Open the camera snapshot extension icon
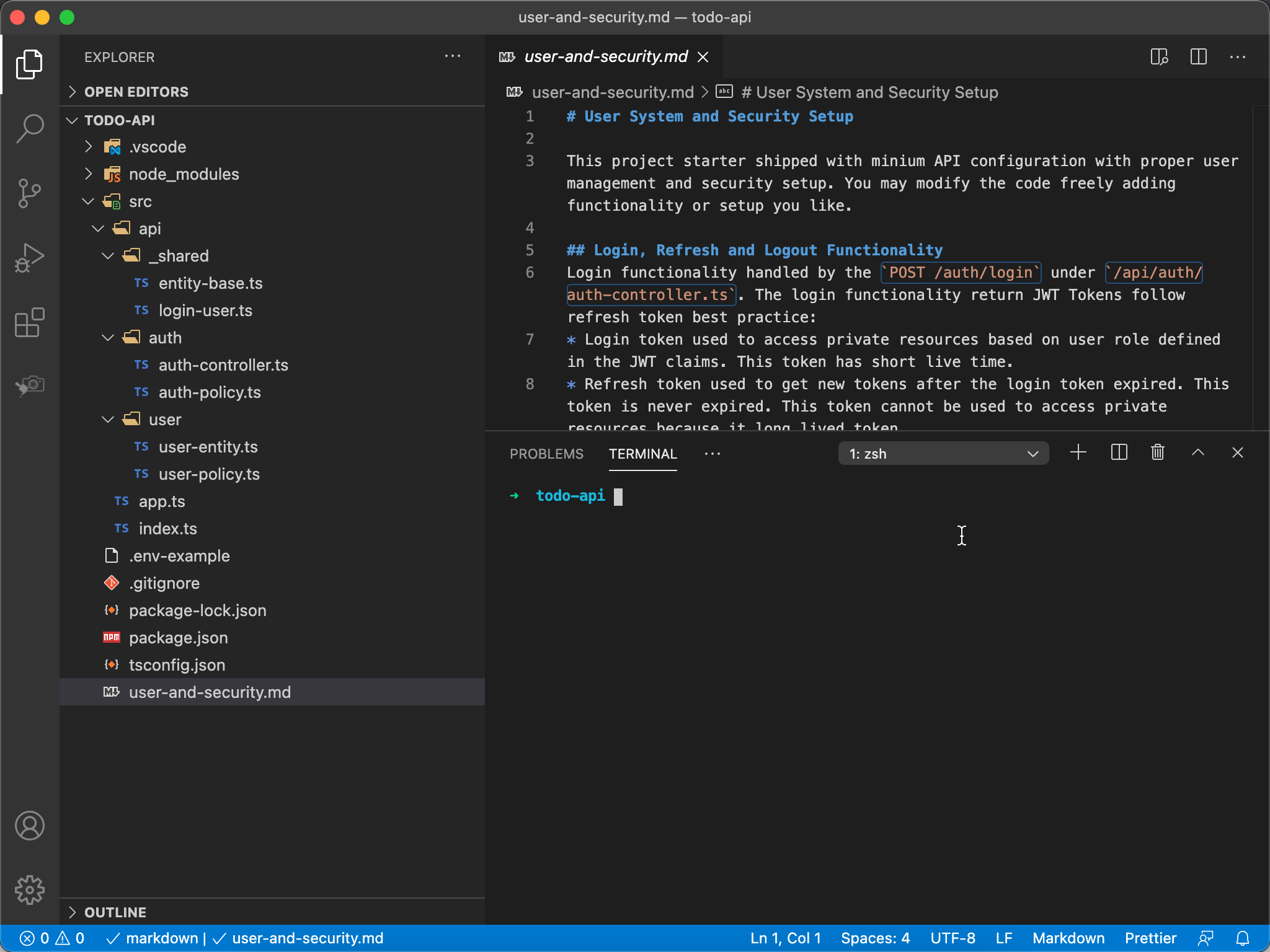The height and width of the screenshot is (952, 1270). (29, 386)
